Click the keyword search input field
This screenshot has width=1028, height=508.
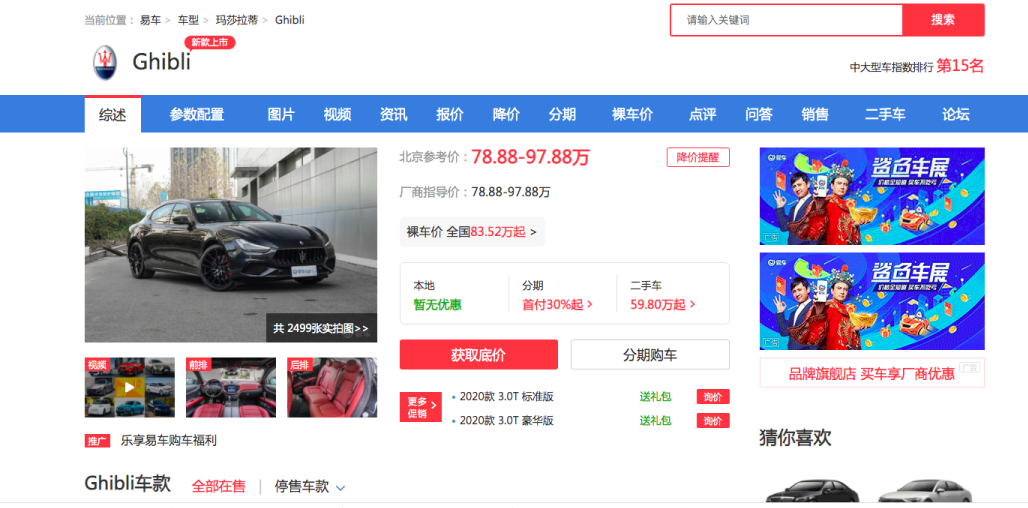(787, 20)
